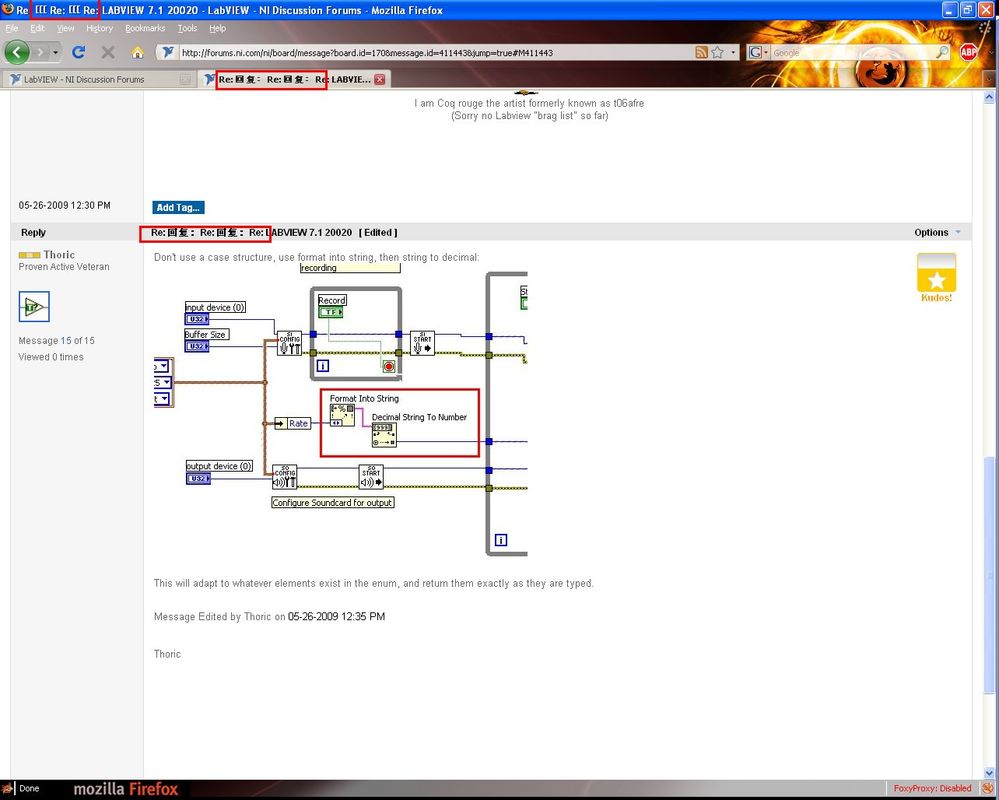Open the address bar history dropdown

733,52
